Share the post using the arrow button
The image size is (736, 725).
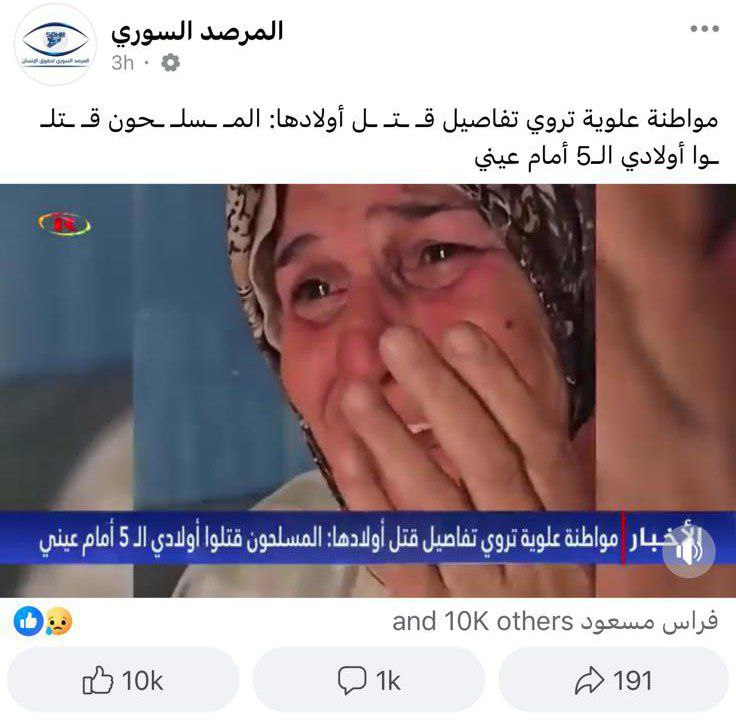coord(613,679)
